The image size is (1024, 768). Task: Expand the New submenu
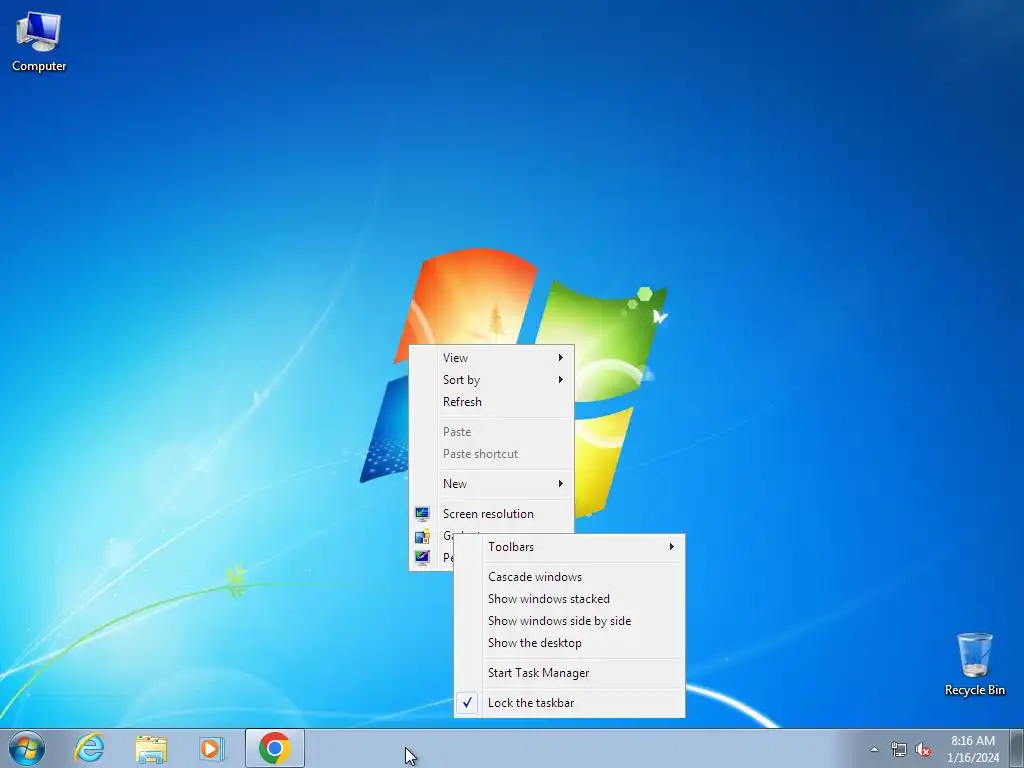pos(491,484)
